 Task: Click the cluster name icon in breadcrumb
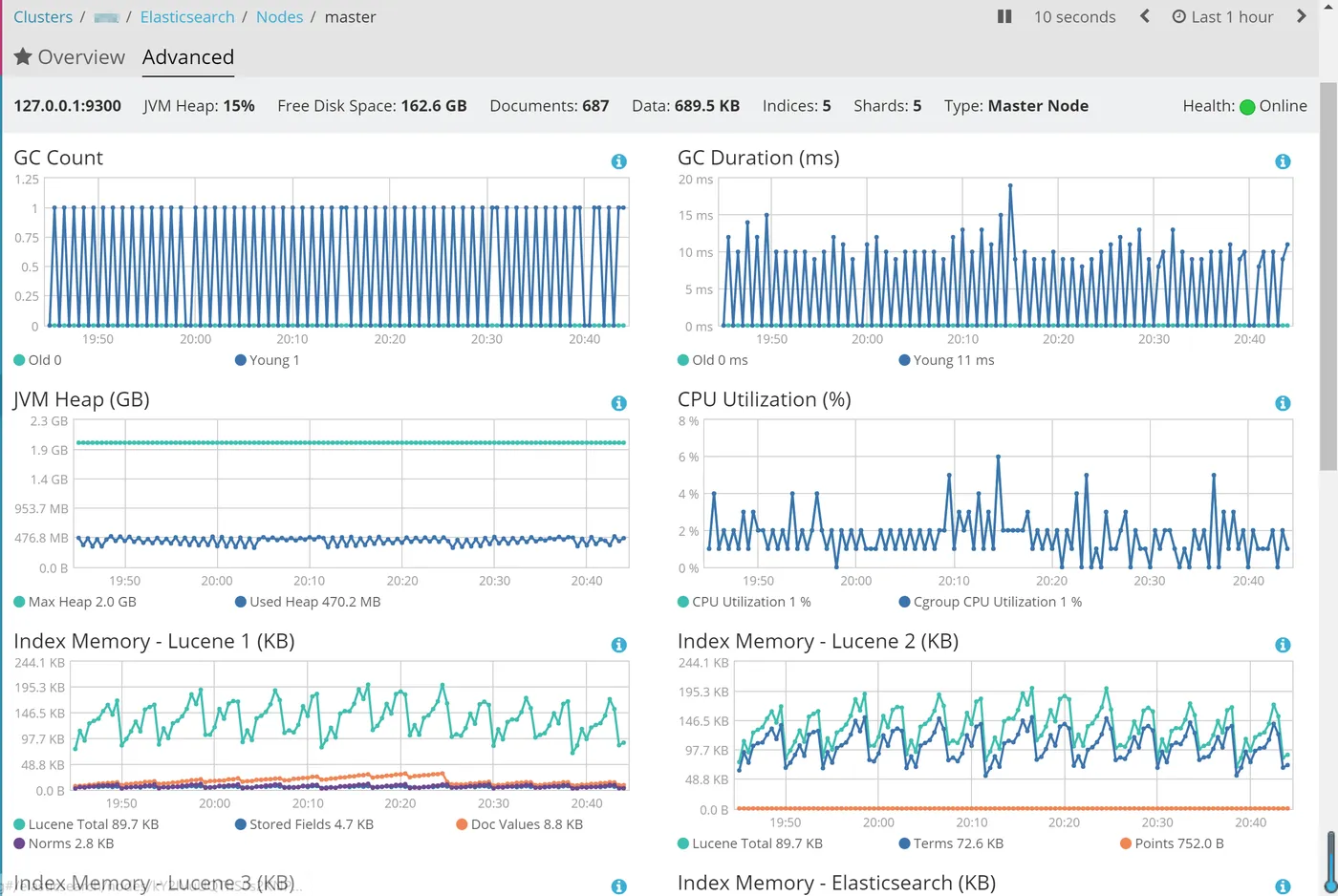click(107, 17)
